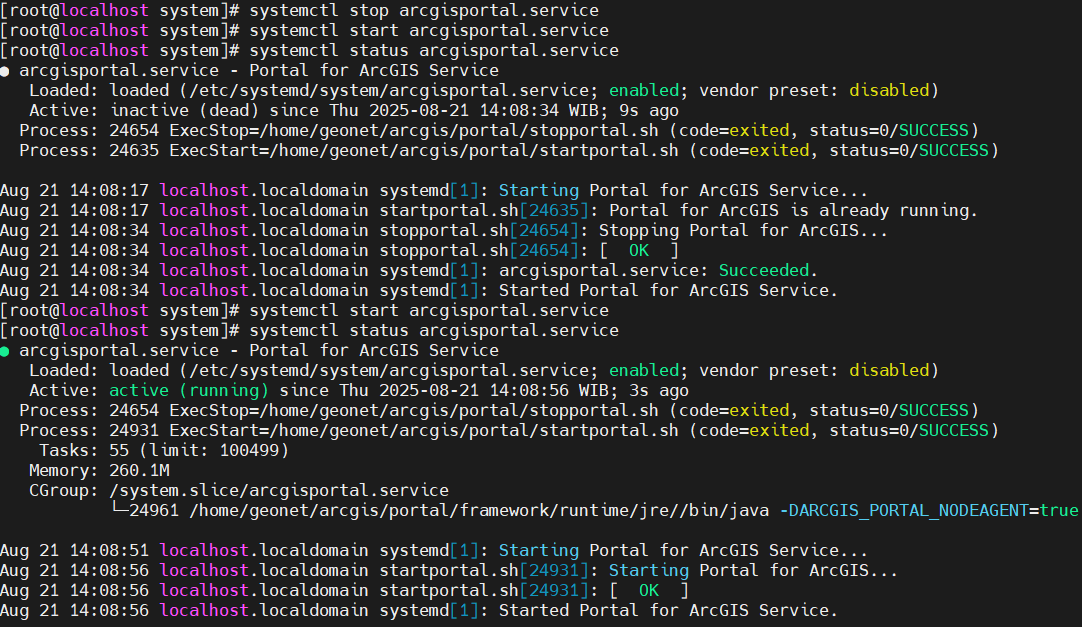
Task: Click the 'Memory: 260.1M' line
Action: 99,470
